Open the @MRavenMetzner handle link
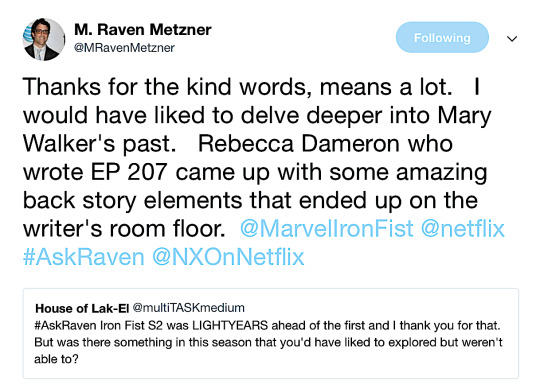 [x=124, y=48]
